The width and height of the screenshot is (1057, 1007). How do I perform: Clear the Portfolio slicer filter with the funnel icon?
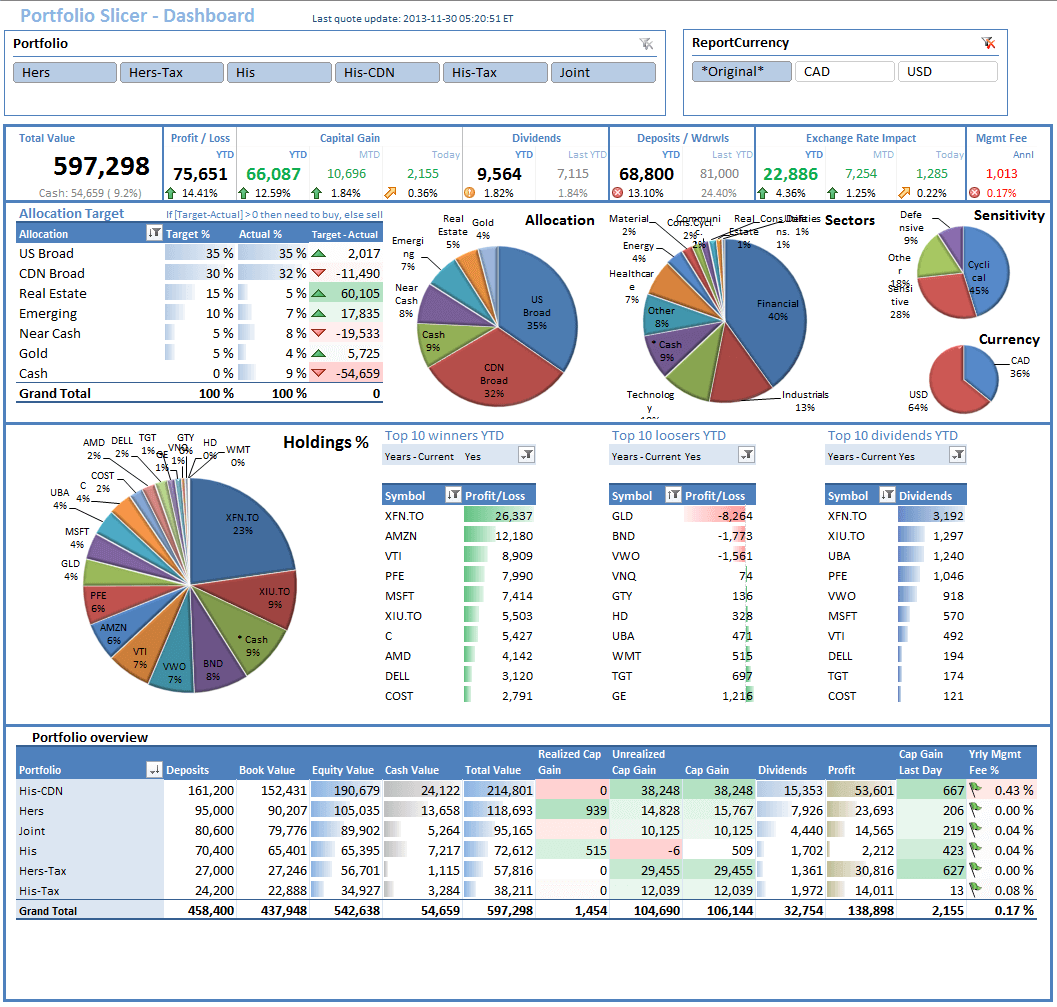click(647, 44)
